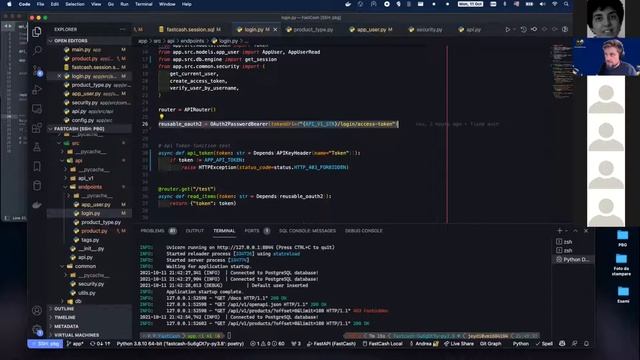Close the login.py editor tab

[275, 29]
